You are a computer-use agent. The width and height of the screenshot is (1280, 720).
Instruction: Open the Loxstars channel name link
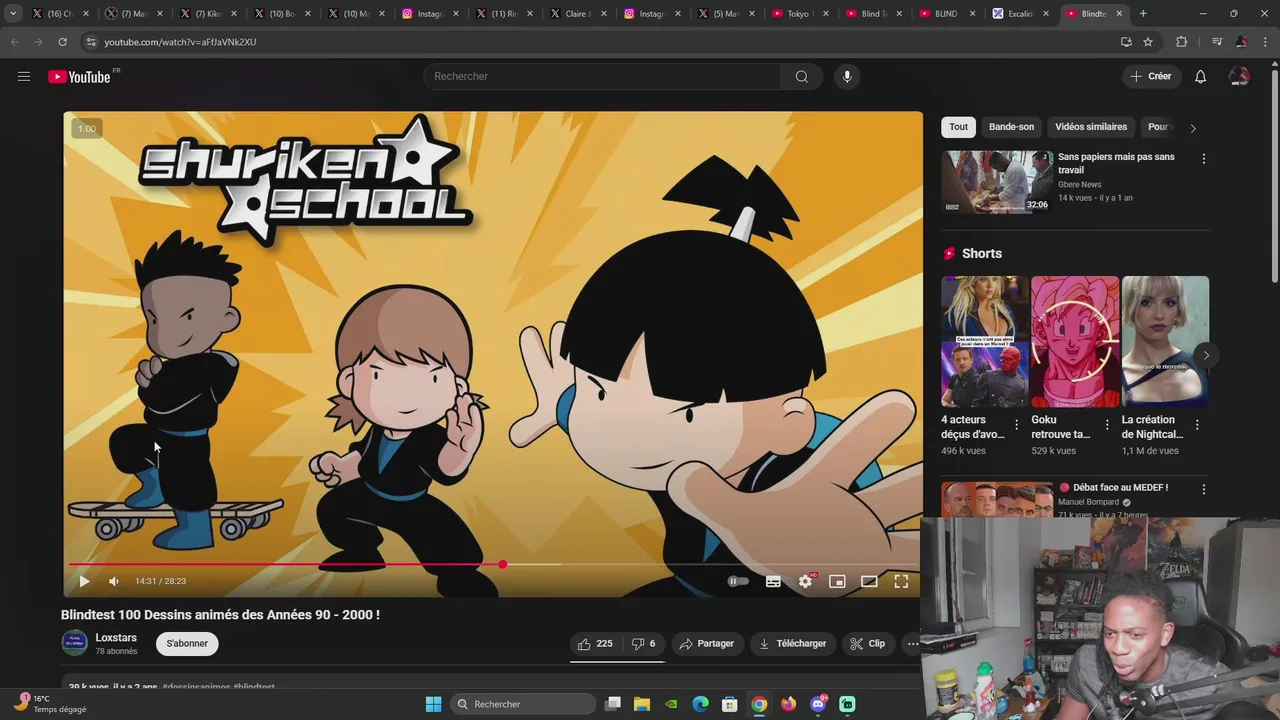coord(116,638)
